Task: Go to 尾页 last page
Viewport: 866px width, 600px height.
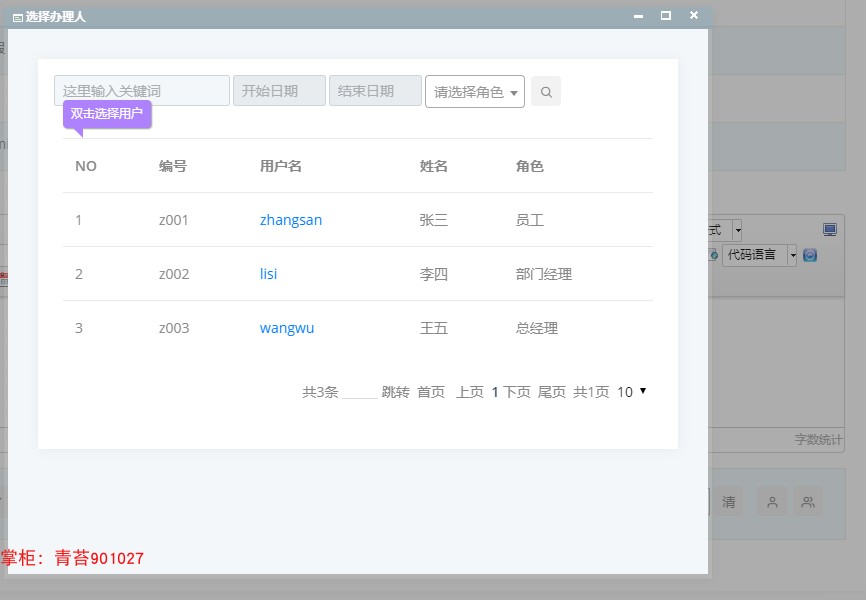Action: [x=553, y=392]
